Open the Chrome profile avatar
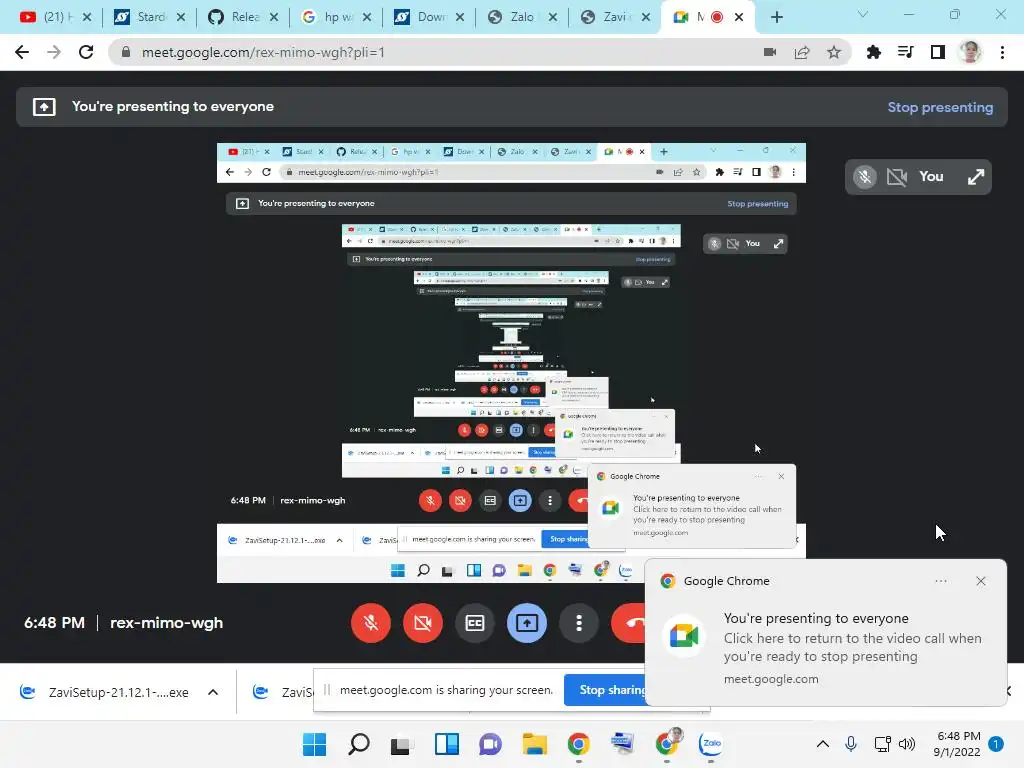 point(970,52)
